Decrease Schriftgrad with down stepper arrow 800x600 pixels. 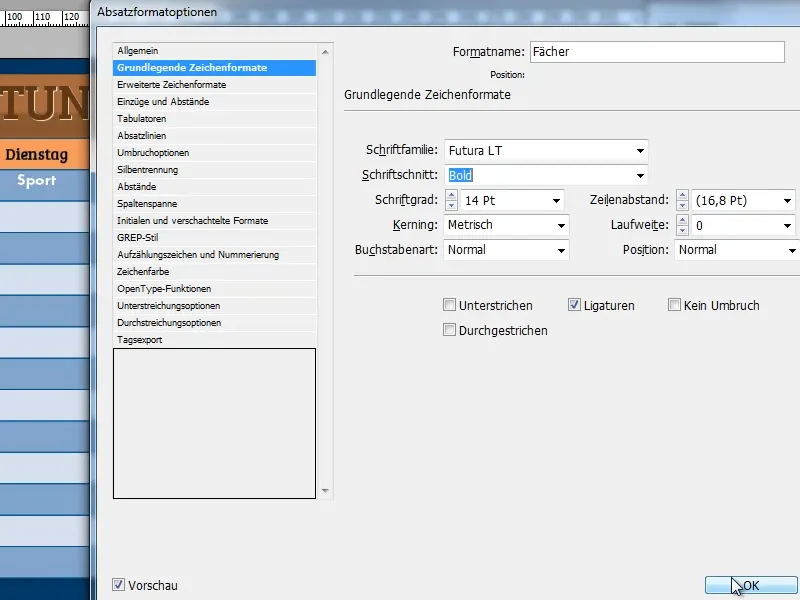pos(451,205)
